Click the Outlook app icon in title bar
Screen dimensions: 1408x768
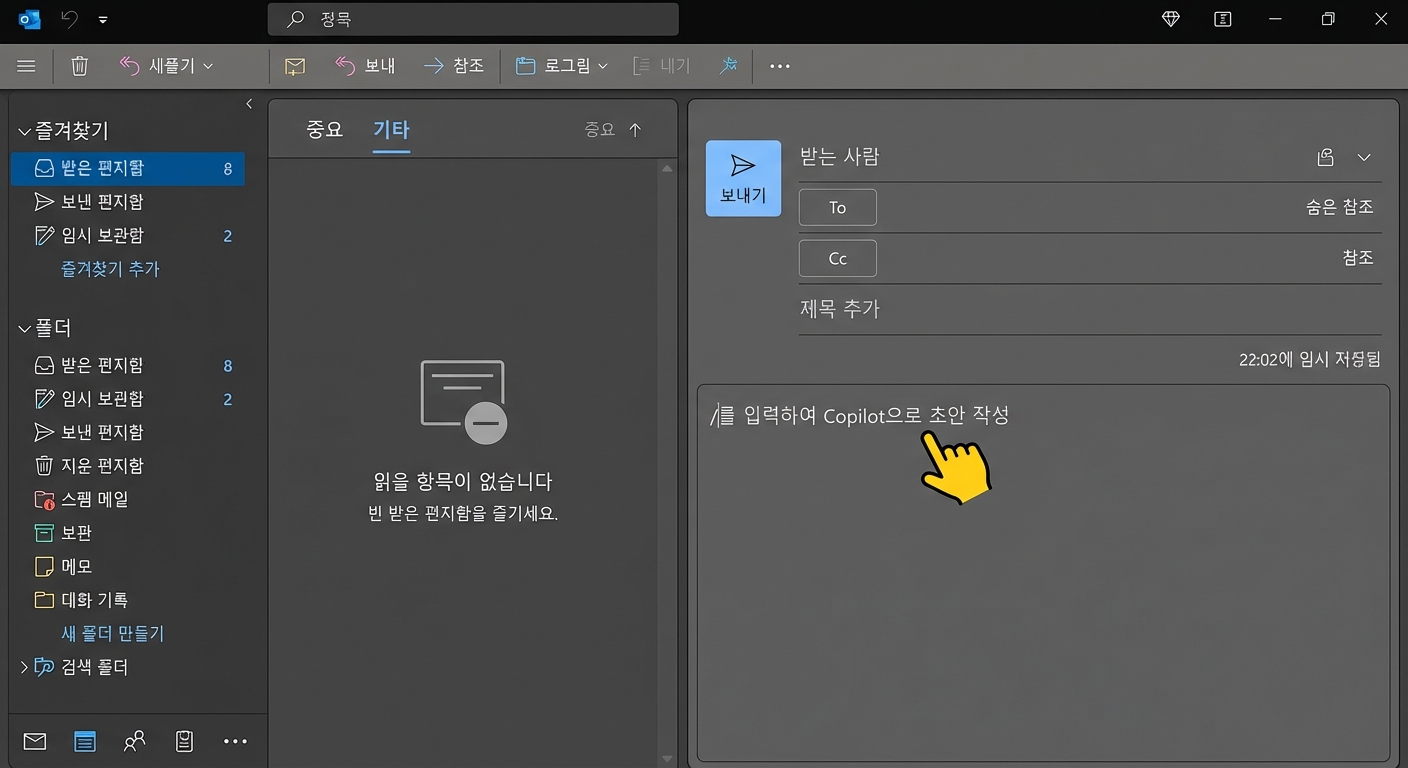30,19
